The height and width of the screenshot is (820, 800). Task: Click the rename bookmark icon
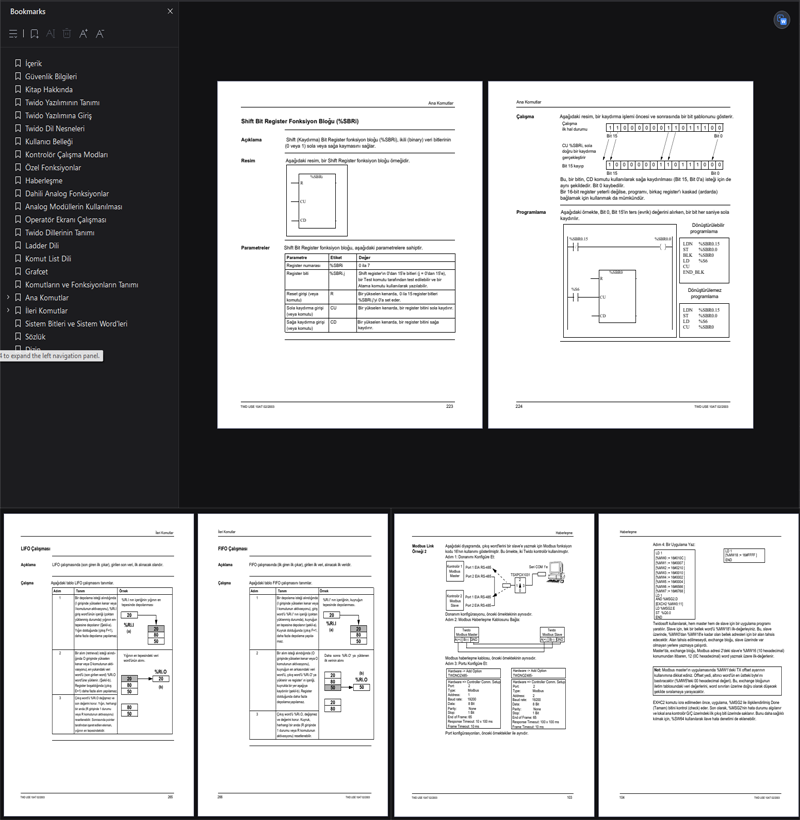(x=50, y=34)
